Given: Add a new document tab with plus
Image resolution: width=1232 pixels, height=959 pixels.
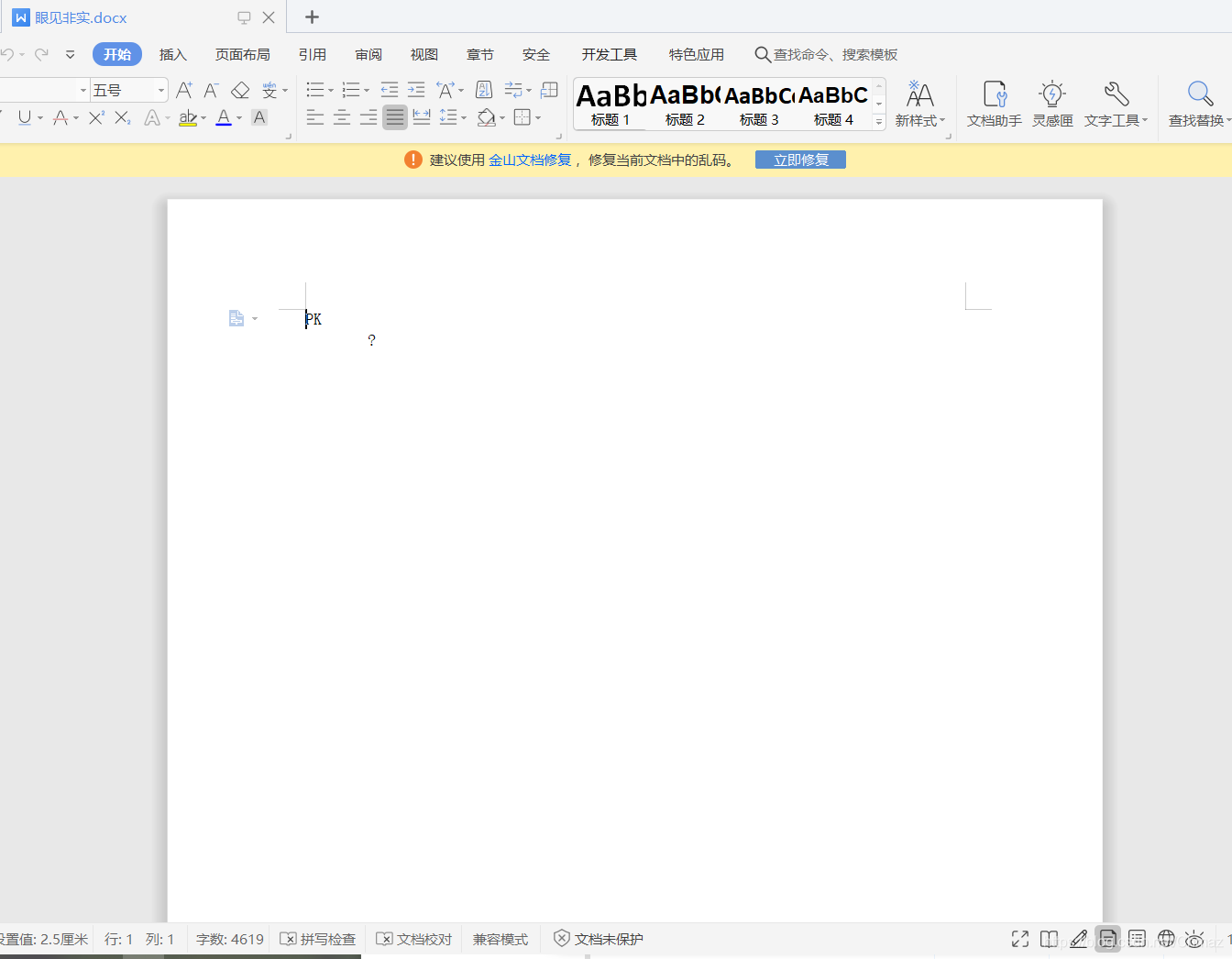Looking at the screenshot, I should click(312, 17).
